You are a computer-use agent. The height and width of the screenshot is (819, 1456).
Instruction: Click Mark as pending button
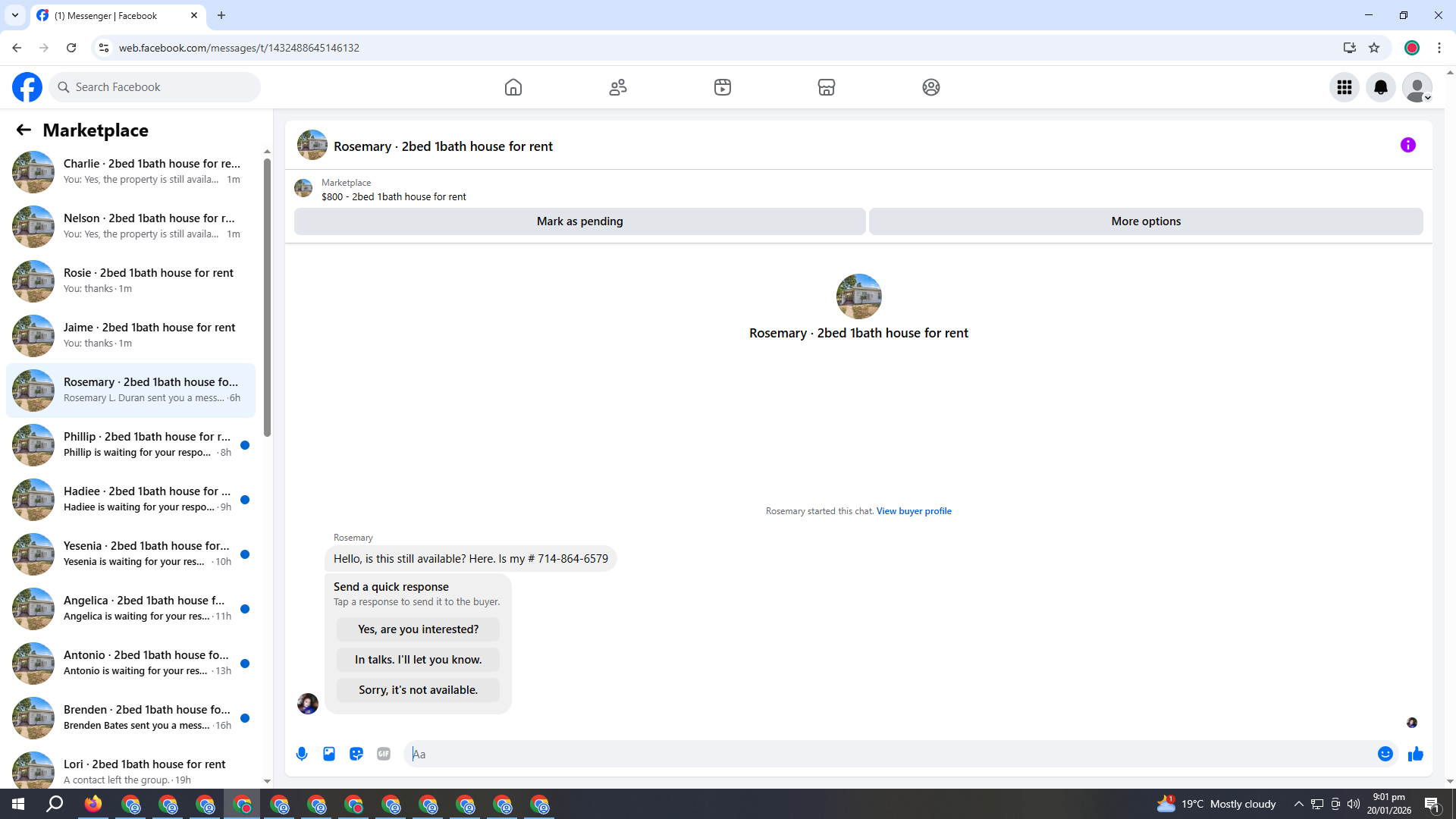point(580,221)
